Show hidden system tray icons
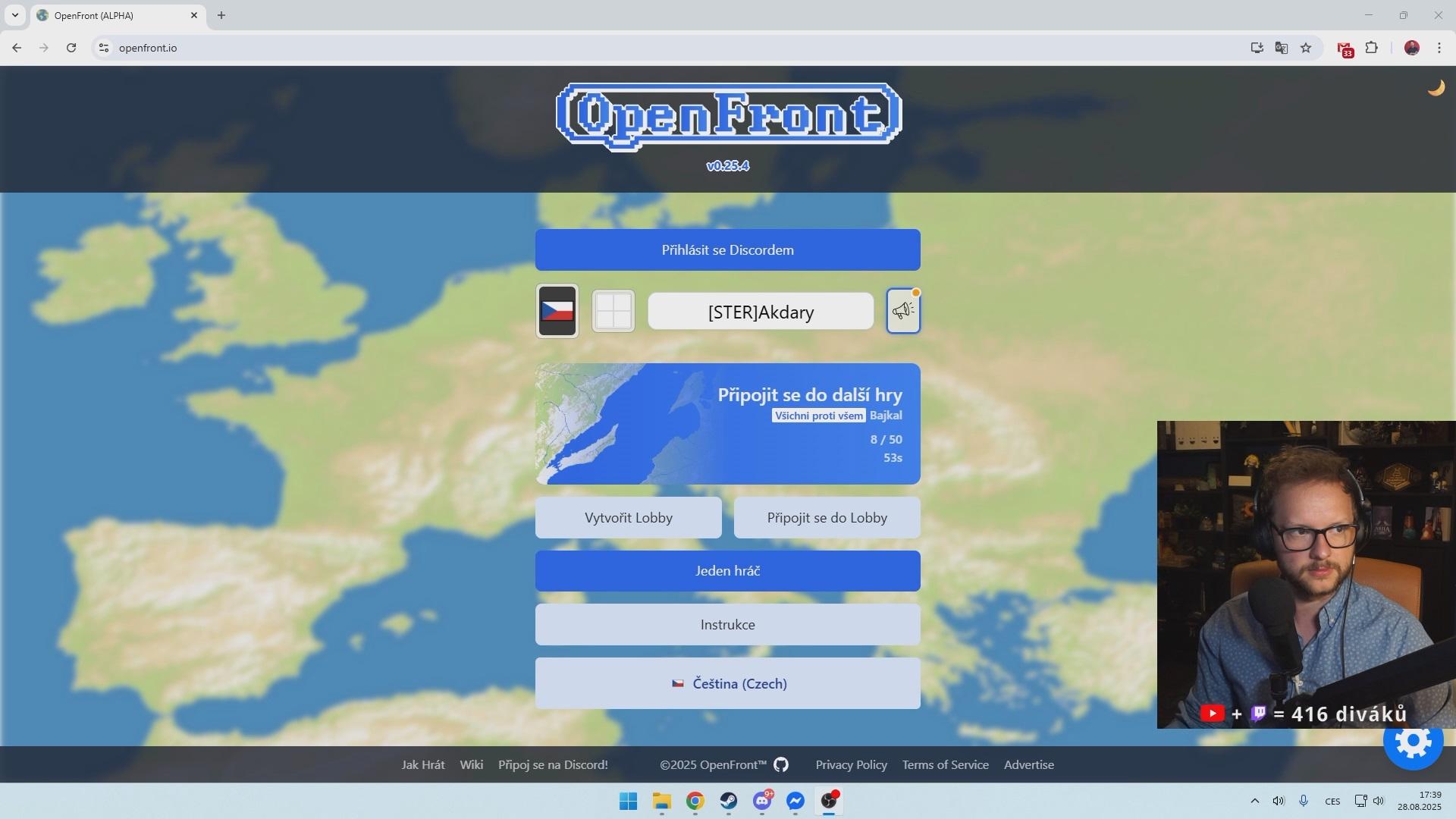1456x819 pixels. point(1254,801)
